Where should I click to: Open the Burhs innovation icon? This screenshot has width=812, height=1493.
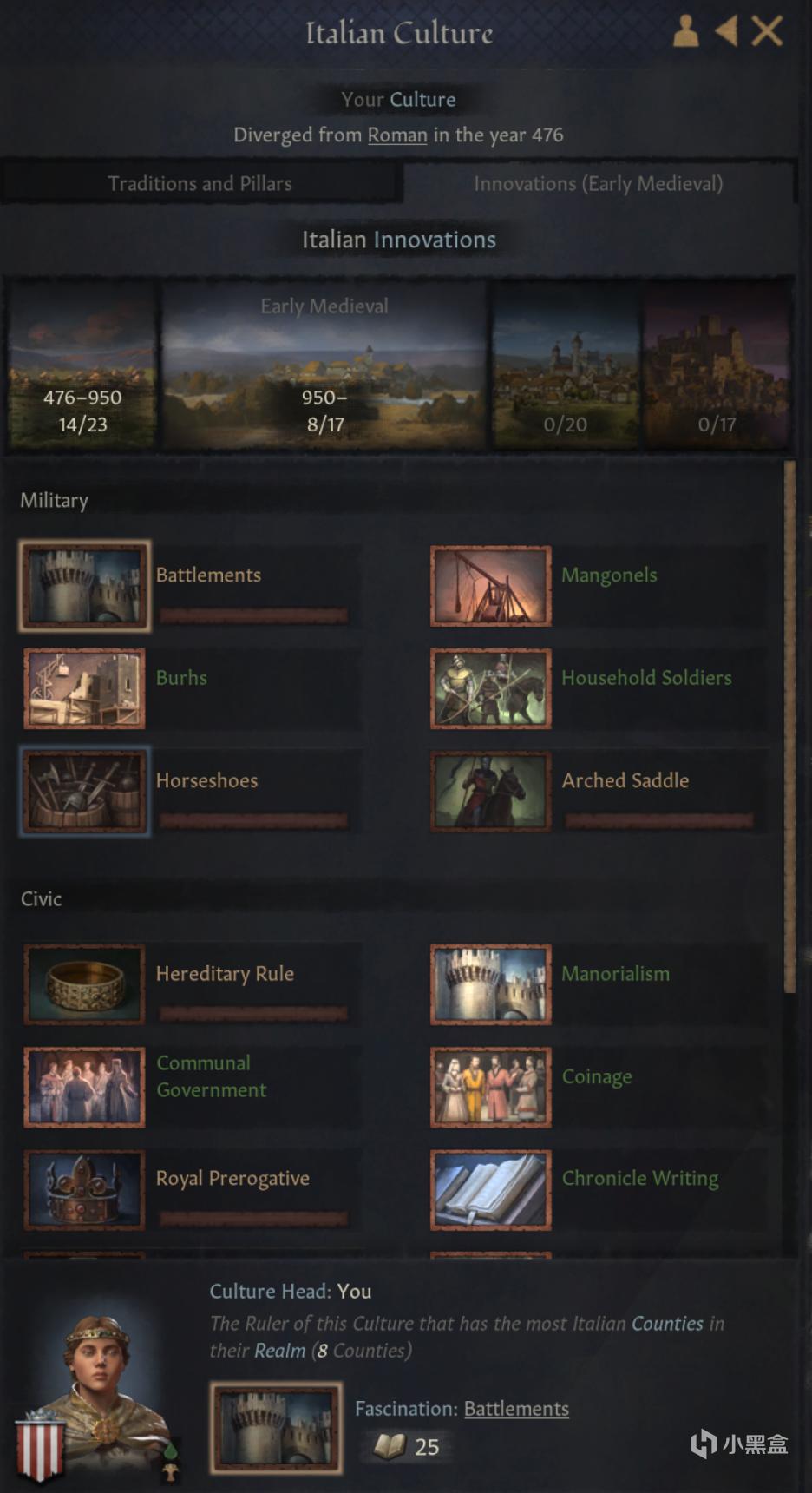tap(84, 688)
